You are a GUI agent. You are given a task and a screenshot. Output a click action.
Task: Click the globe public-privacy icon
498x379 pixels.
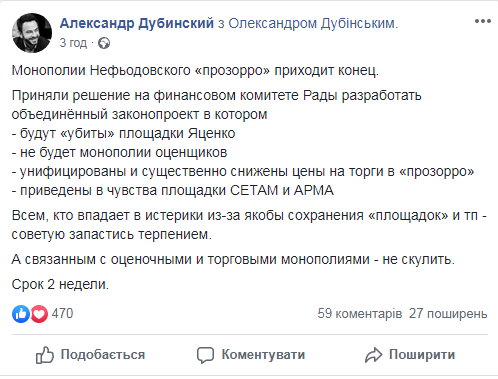tap(104, 43)
